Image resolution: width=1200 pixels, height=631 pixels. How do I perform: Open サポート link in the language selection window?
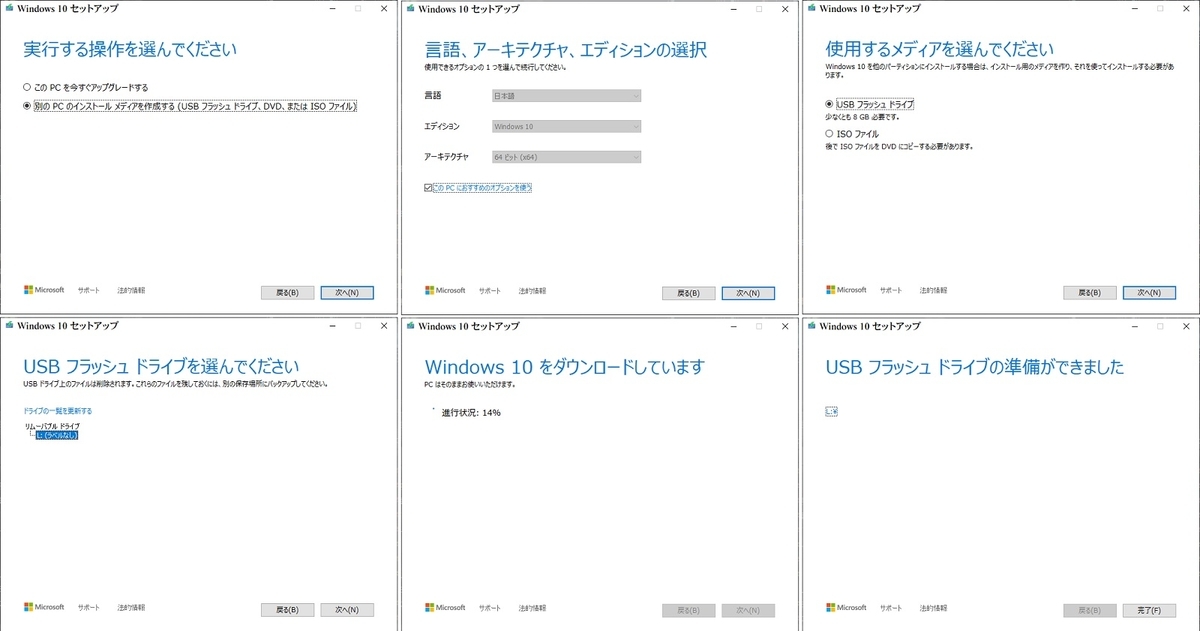coord(490,290)
